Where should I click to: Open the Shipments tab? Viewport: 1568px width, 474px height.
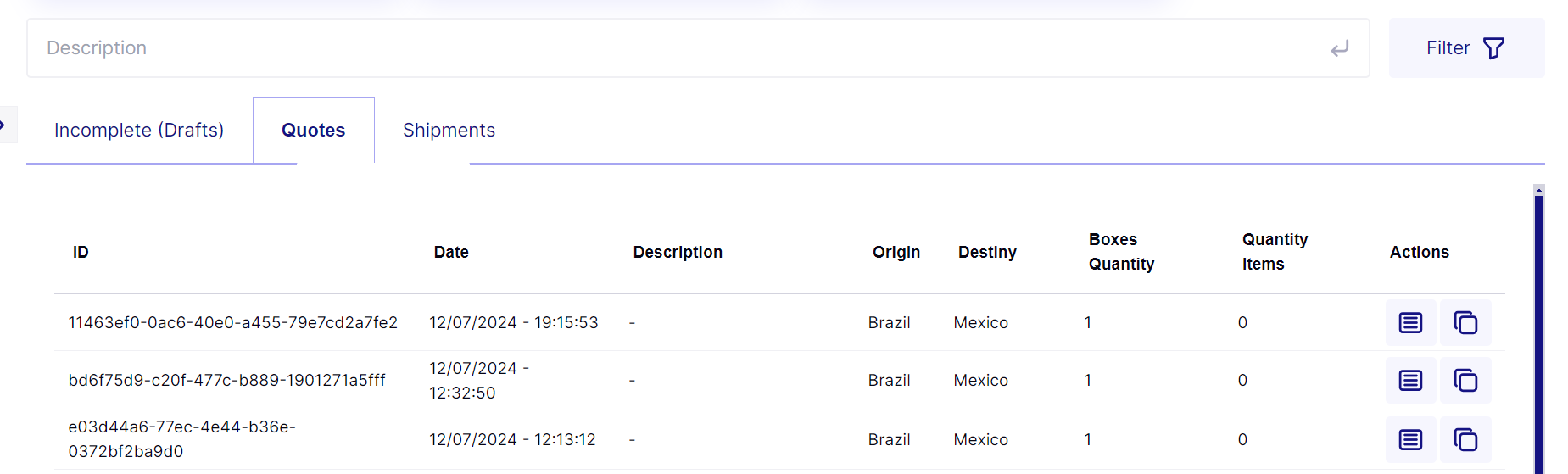(449, 131)
